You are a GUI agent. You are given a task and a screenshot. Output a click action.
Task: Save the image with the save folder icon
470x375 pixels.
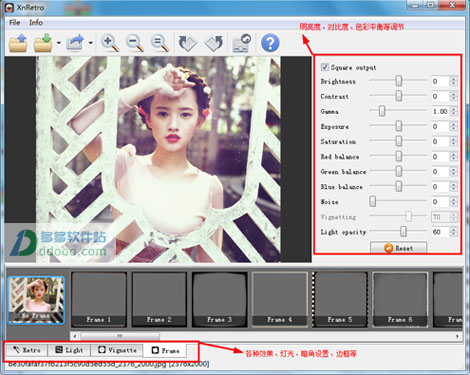tap(43, 43)
